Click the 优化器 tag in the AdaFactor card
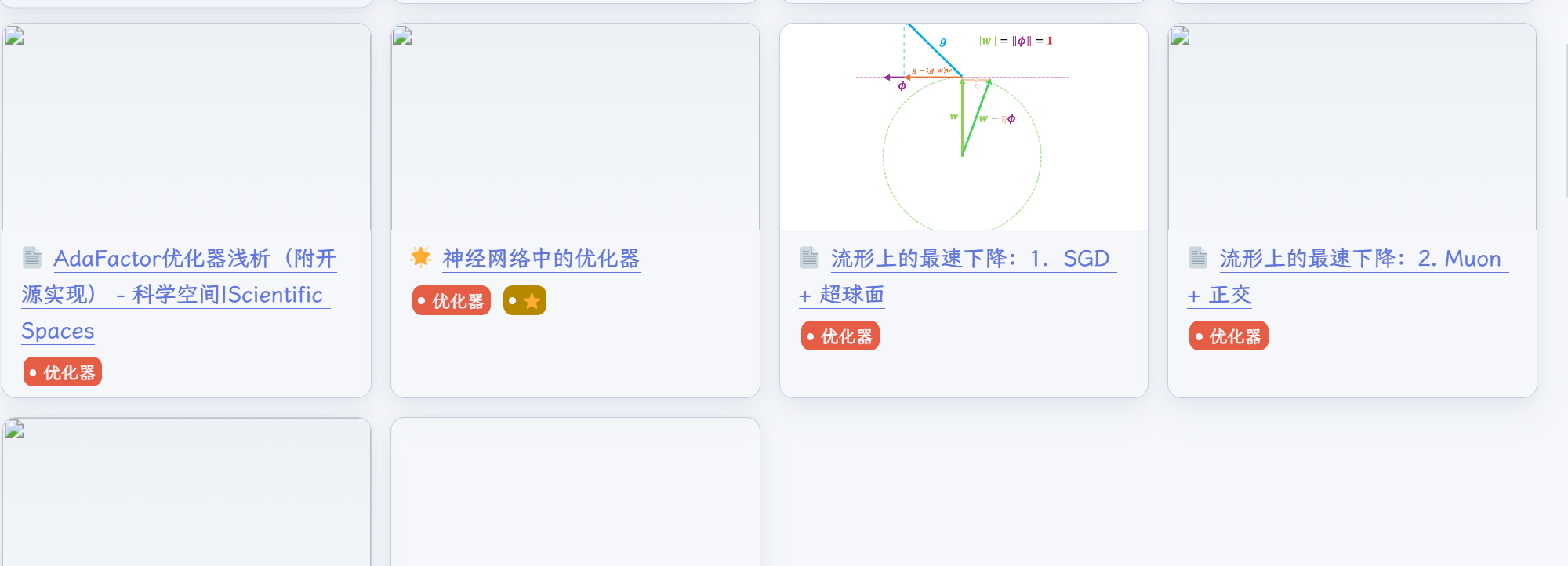Image resolution: width=1568 pixels, height=566 pixels. (x=63, y=372)
